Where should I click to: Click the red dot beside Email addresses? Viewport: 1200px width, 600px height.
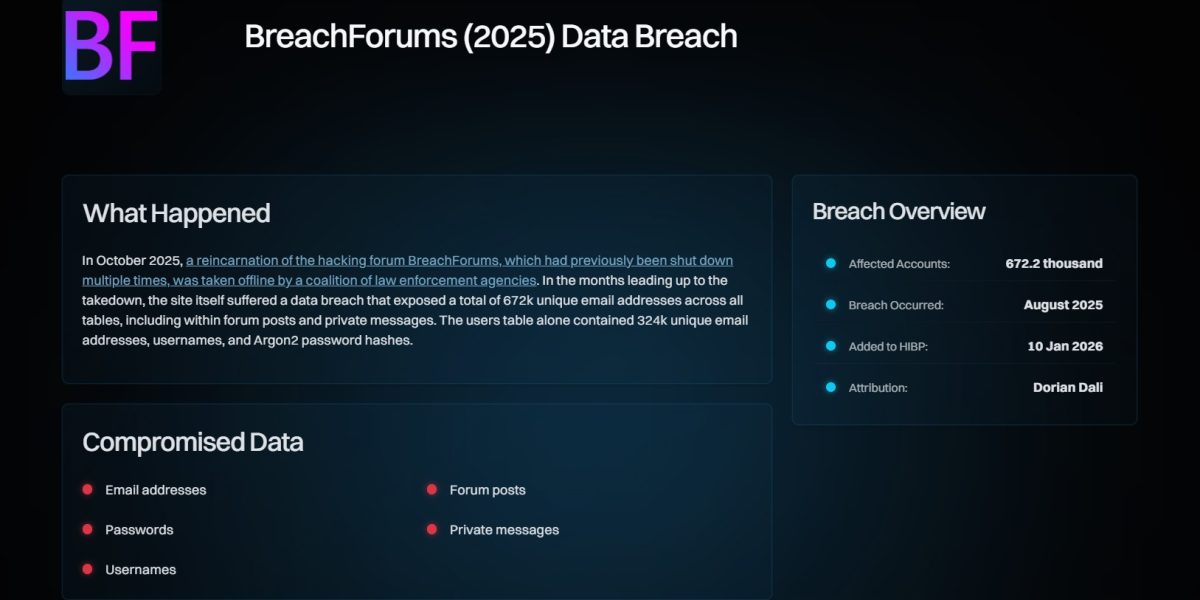pyautogui.click(x=87, y=490)
